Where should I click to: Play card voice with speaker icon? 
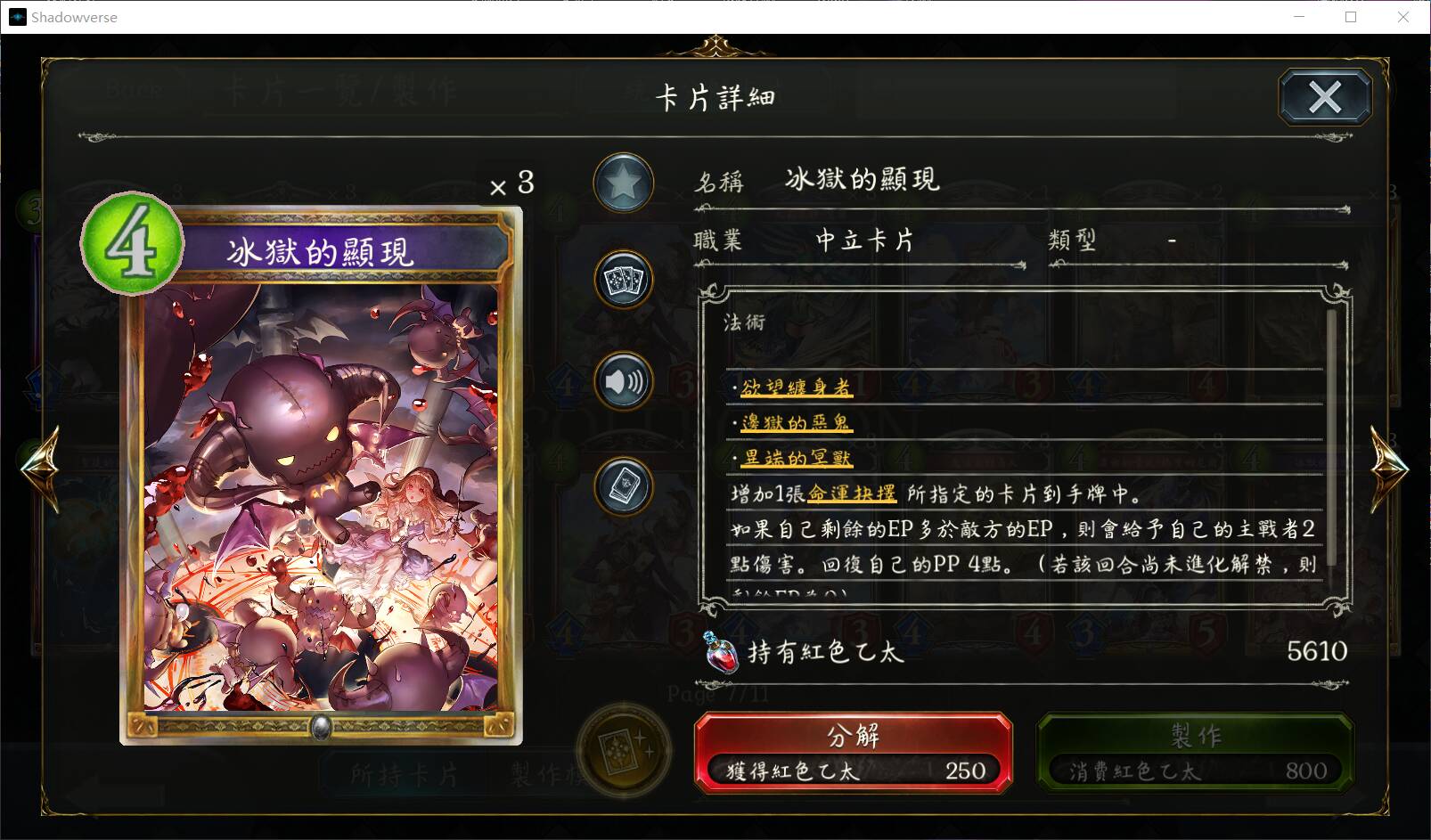[x=624, y=382]
